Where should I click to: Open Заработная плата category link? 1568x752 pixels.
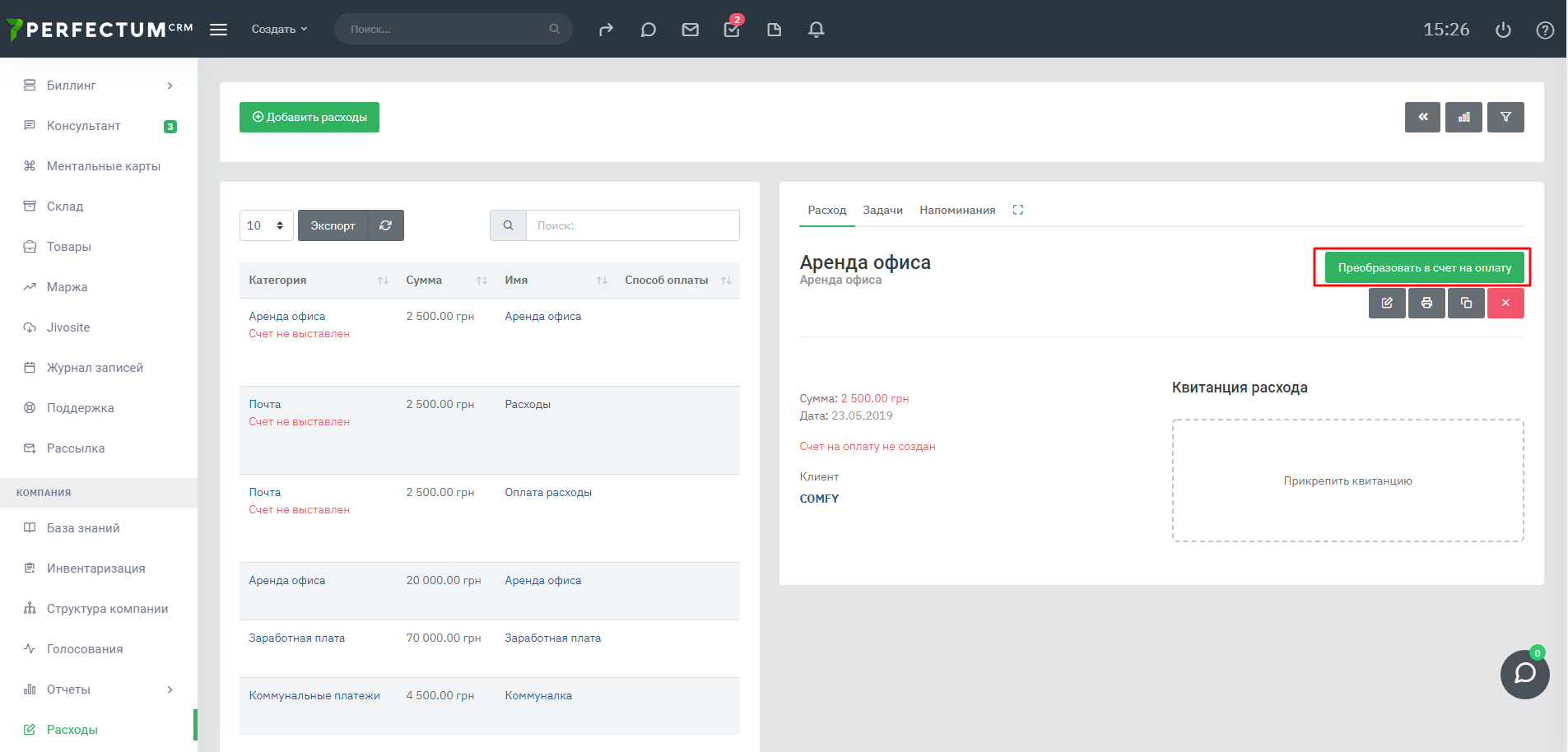tap(297, 638)
